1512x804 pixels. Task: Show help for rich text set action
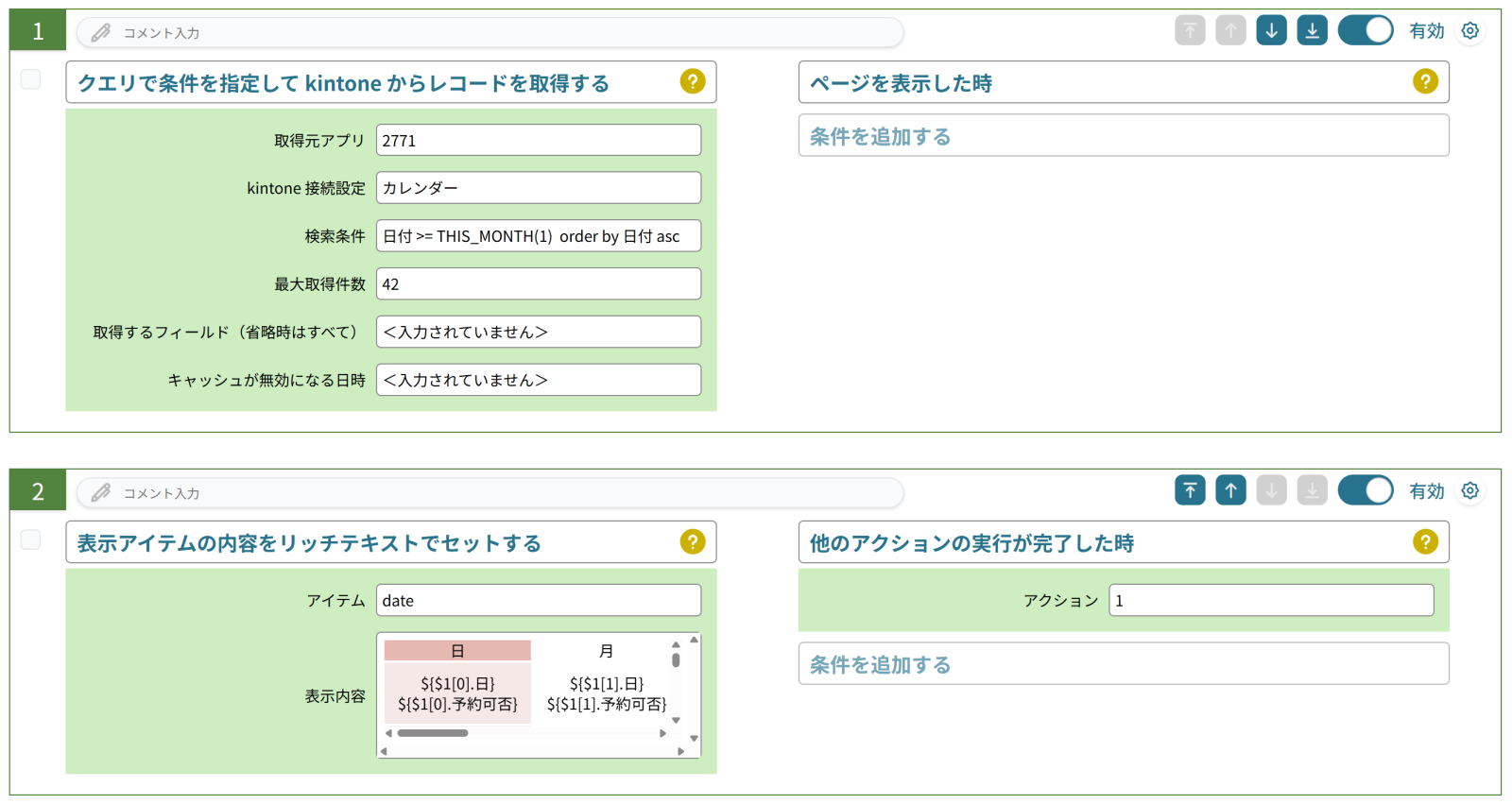[693, 542]
